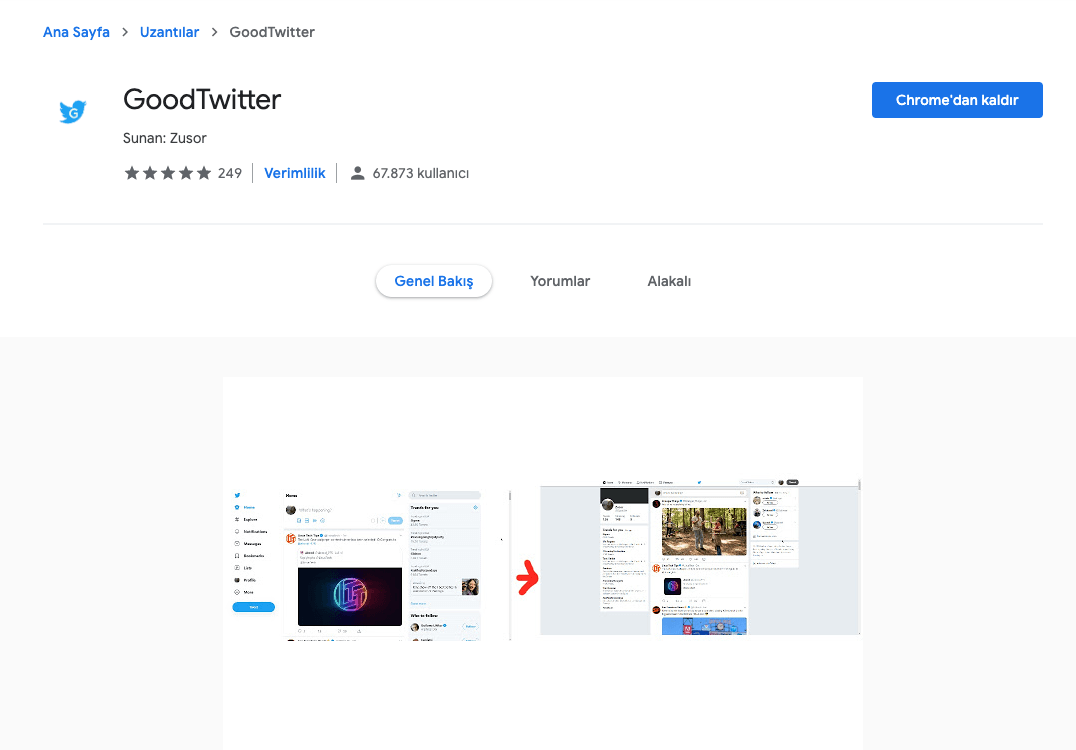Screen dimensions: 1076x750
Task: Click the breadcrumb chevron after Uzantılar
Action: [x=214, y=32]
